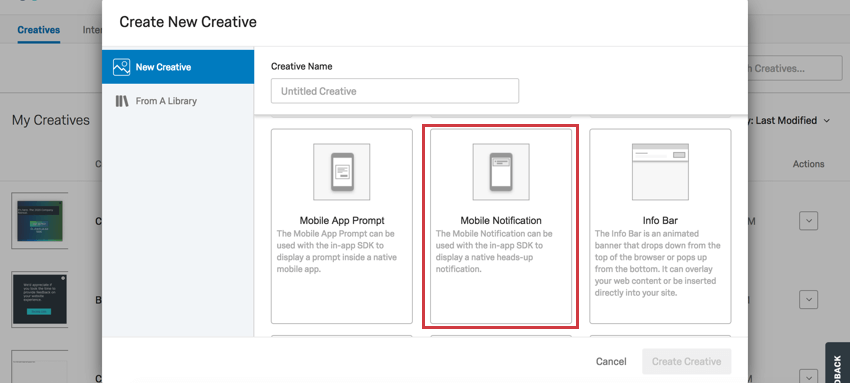Click the From A Library books icon
This screenshot has height=383, width=850.
coord(121,101)
